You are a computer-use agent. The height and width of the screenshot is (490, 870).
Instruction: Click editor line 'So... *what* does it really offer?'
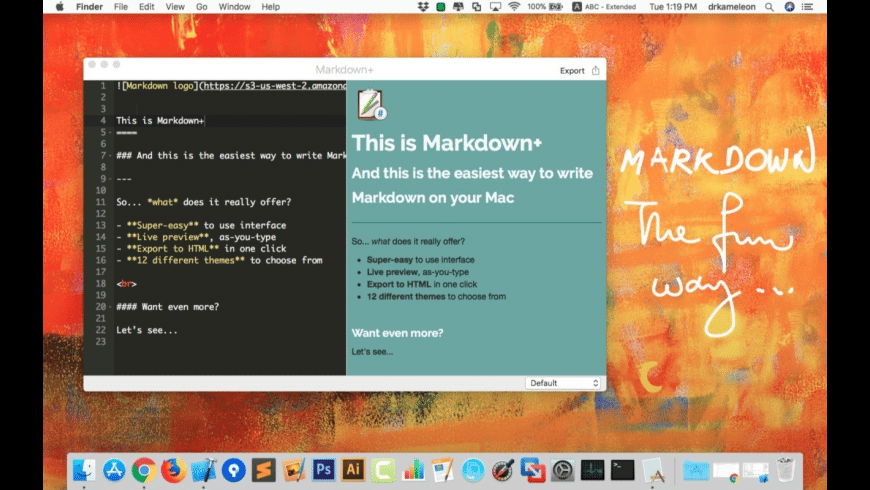204,202
